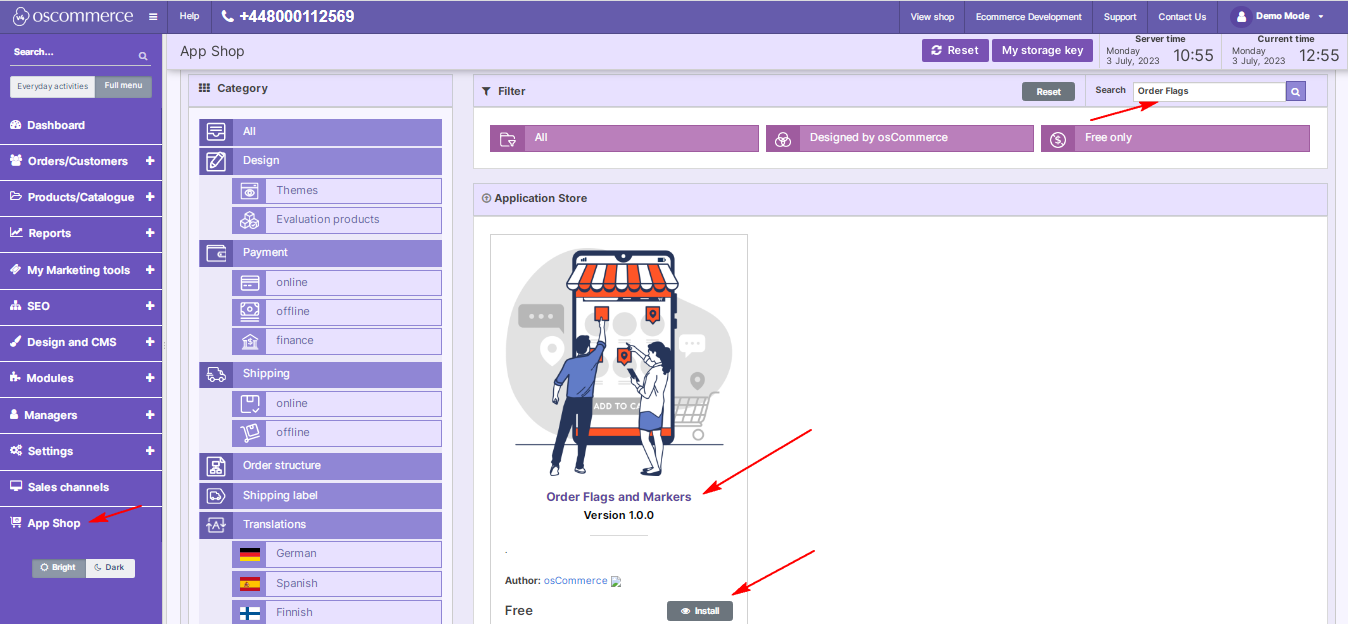Click the Shipping online box icon

250,404
